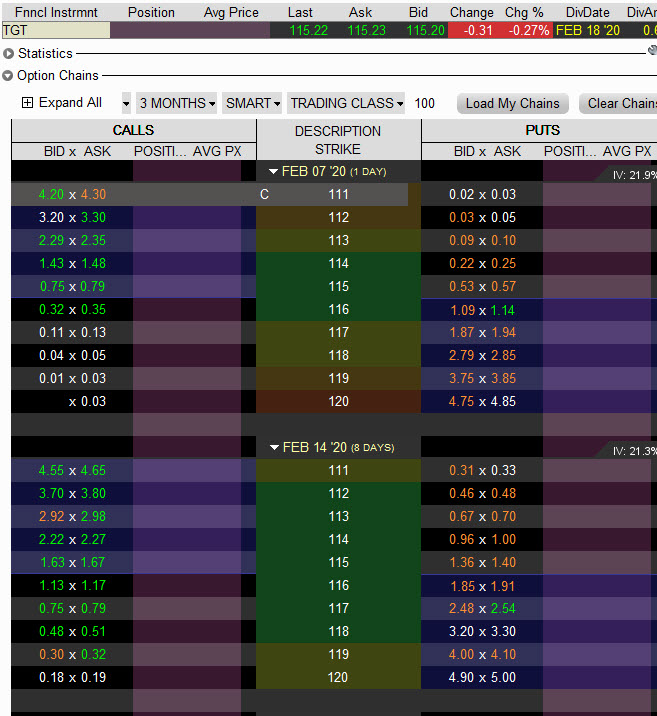The image size is (657, 716).
Task: Open the SMART exchange dropdown
Action: pyautogui.click(x=253, y=103)
